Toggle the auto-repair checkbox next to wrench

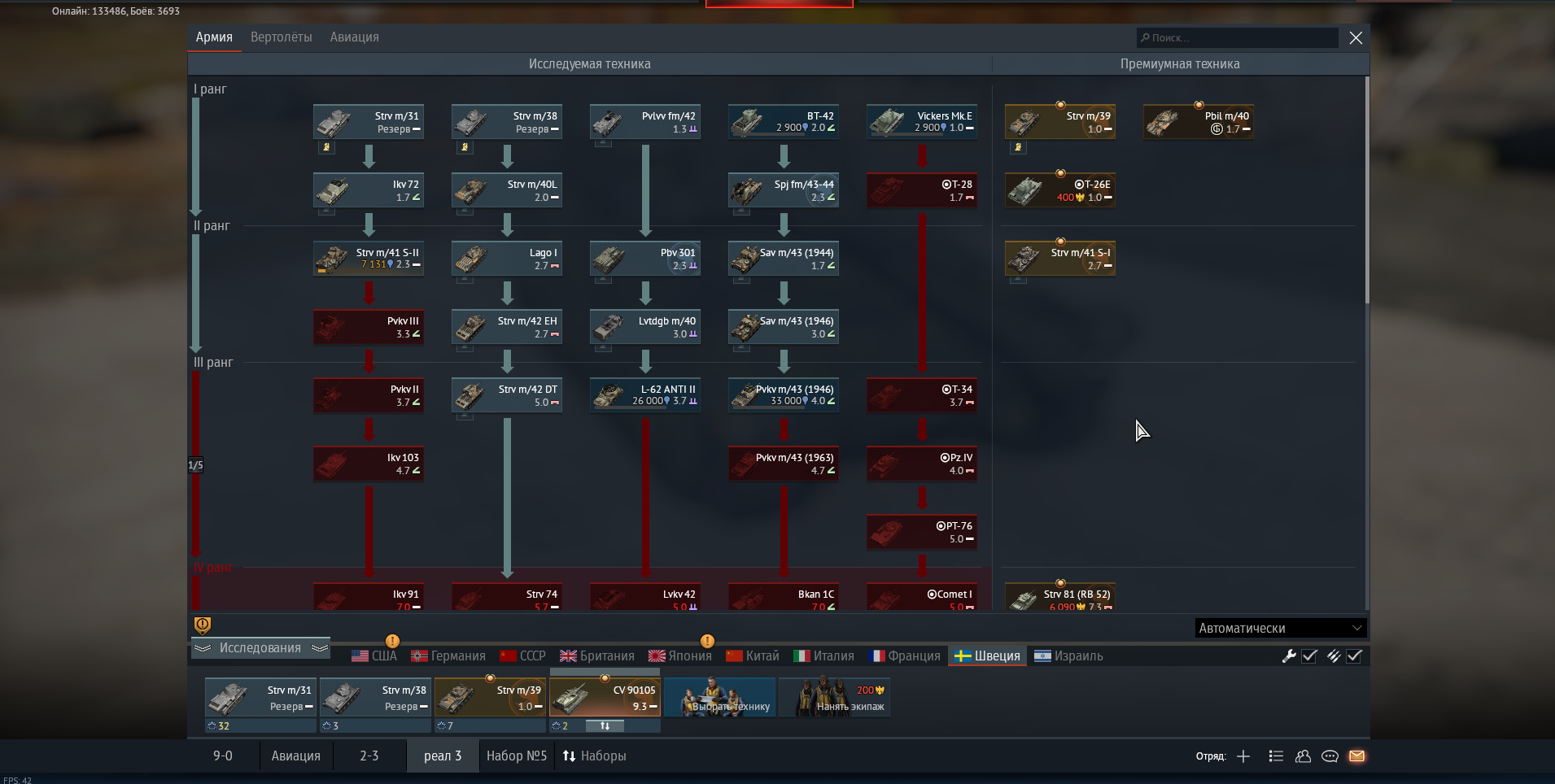click(1309, 656)
